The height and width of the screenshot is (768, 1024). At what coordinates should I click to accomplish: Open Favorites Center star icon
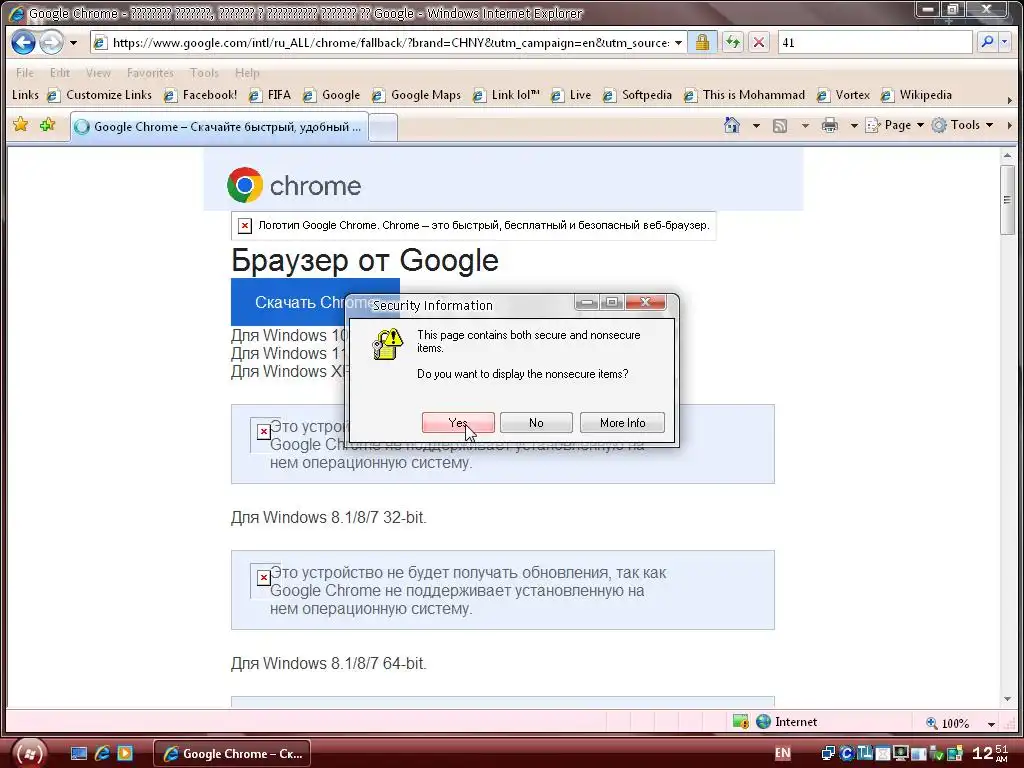point(21,125)
